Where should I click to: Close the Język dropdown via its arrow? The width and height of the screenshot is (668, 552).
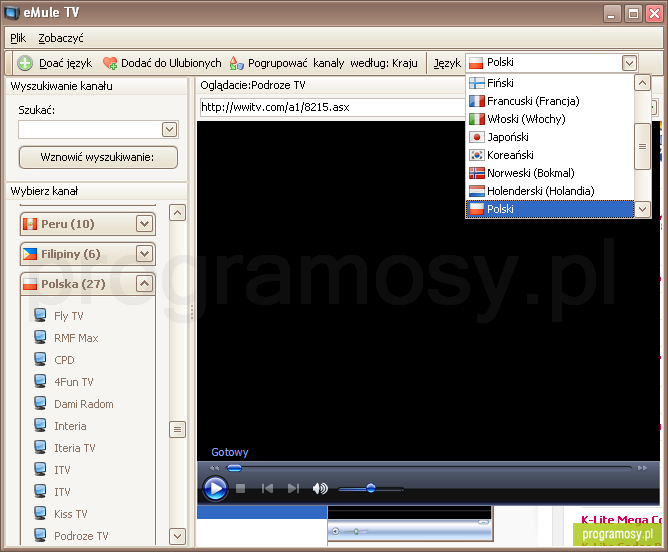(629, 63)
